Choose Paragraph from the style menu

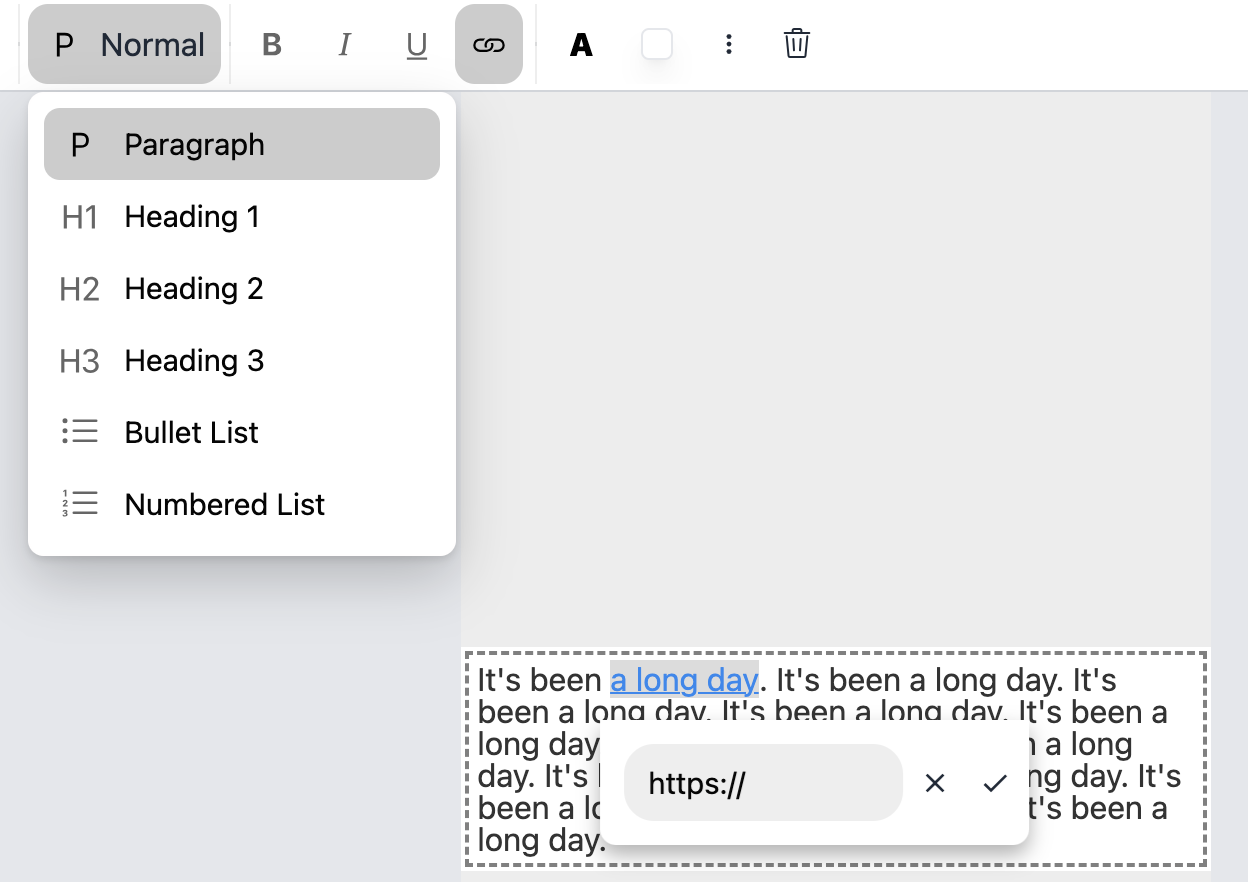(x=193, y=144)
